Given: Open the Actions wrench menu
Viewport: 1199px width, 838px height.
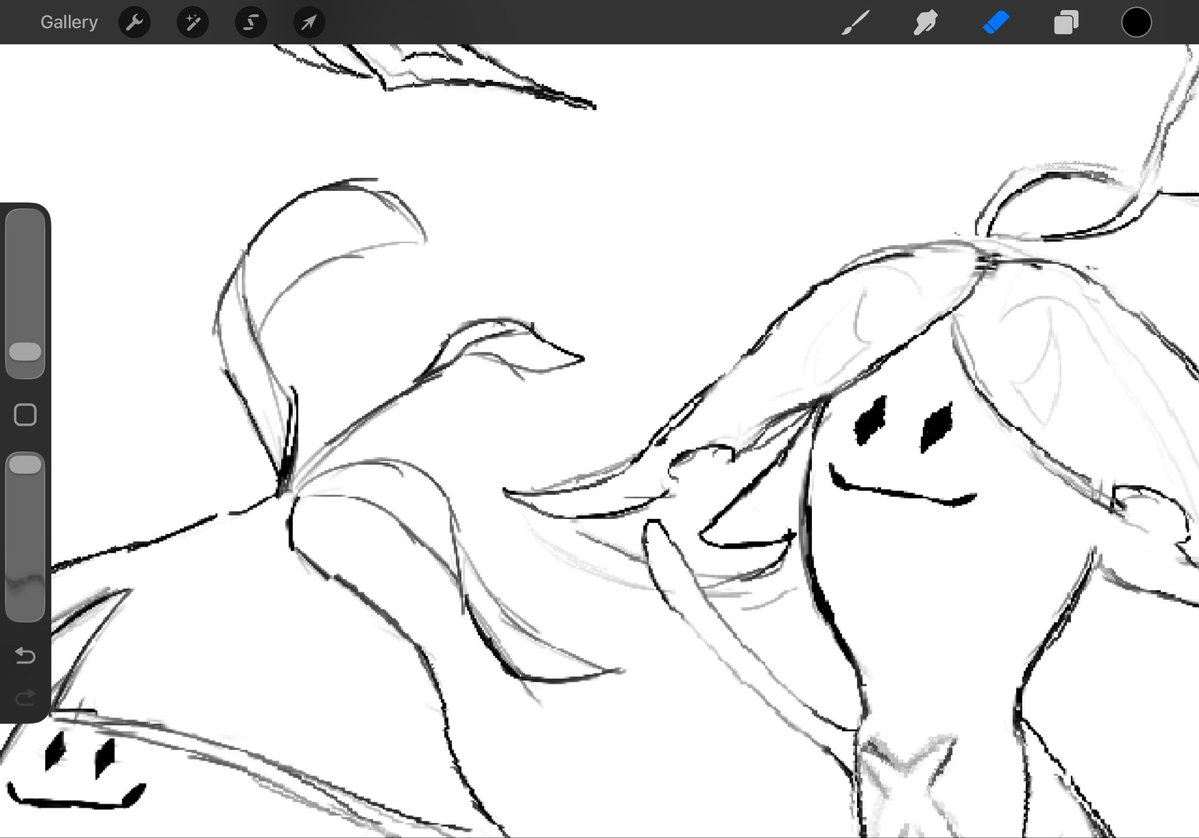Looking at the screenshot, I should pyautogui.click(x=135, y=22).
